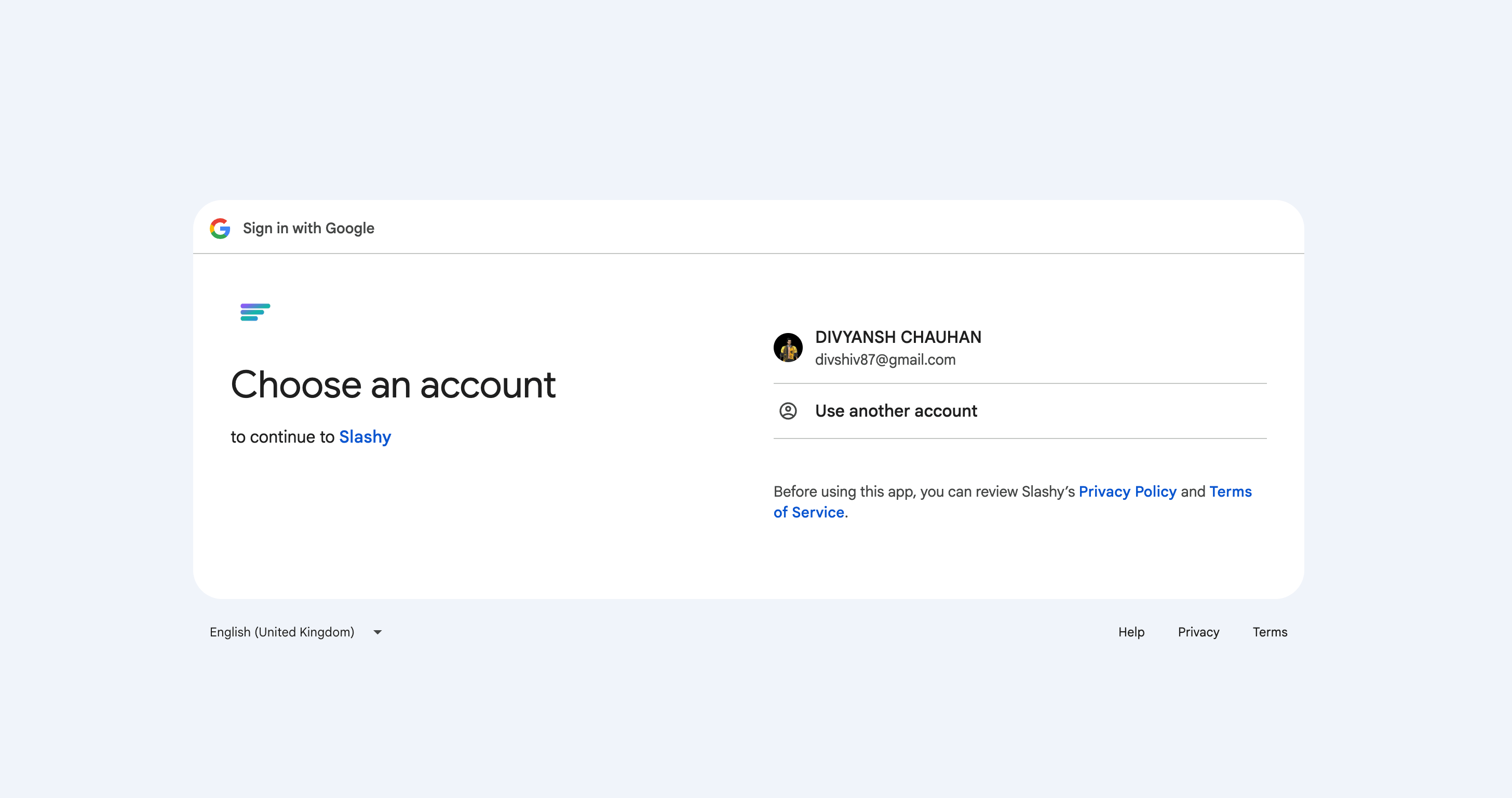Select Use another account

tap(1020, 411)
